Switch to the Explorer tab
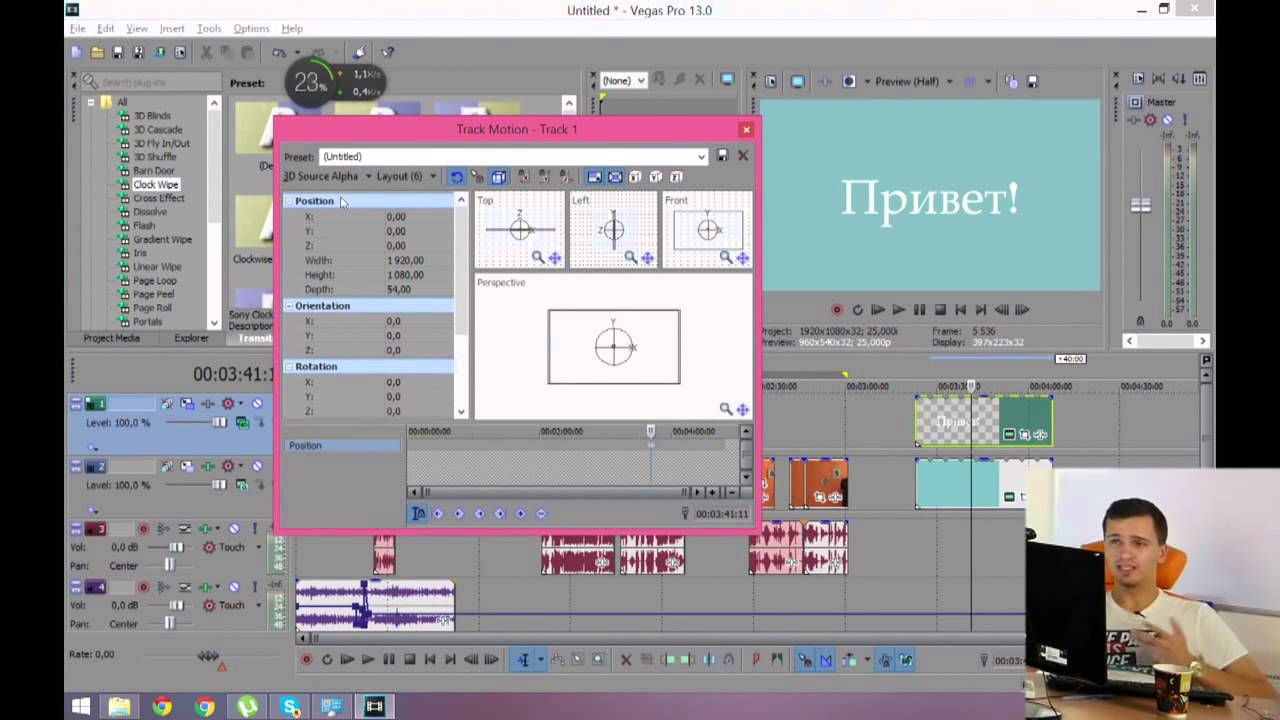The image size is (1280, 720). 191,338
